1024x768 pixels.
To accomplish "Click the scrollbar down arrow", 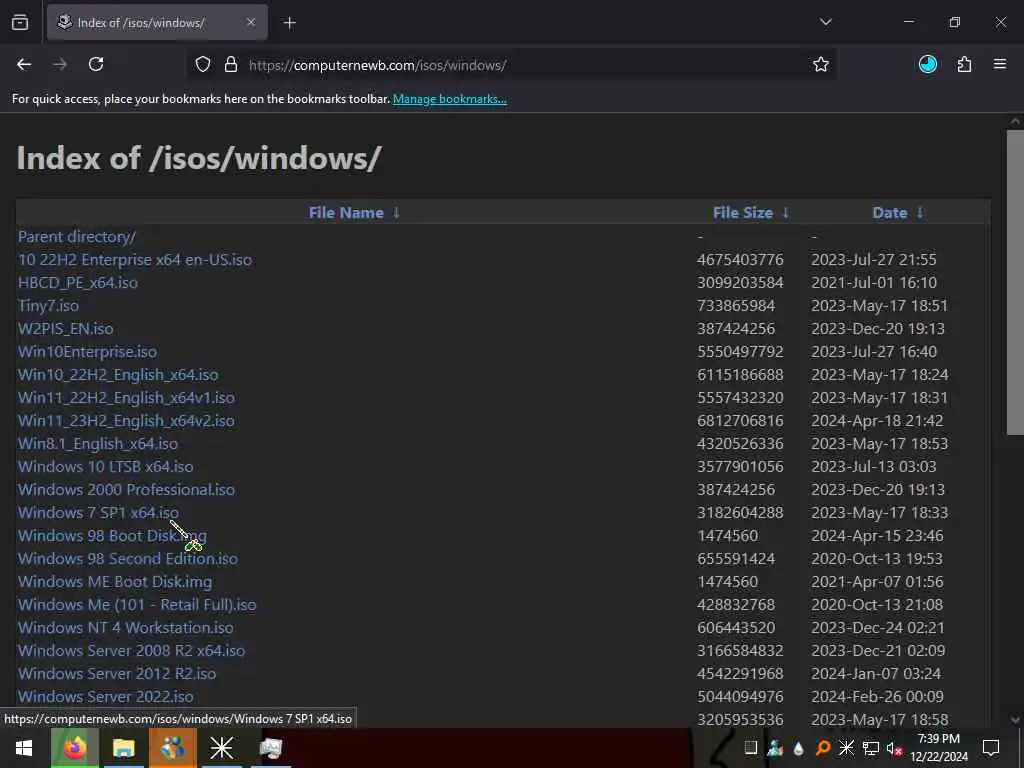I will 1015,720.
